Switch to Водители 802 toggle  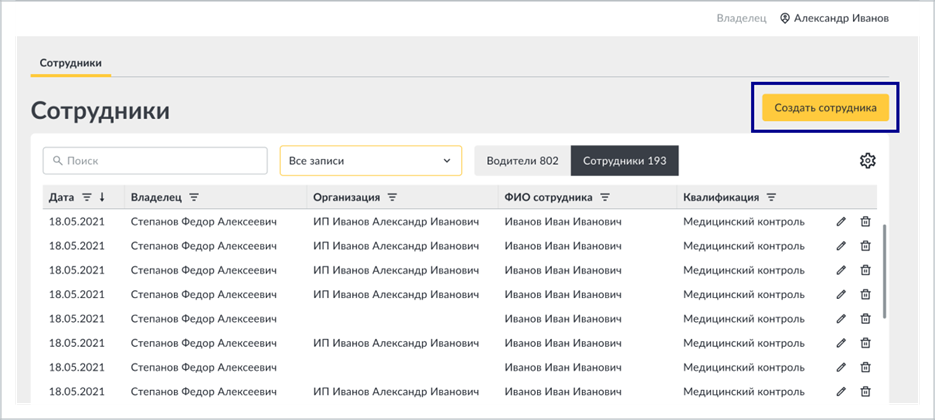[522, 160]
